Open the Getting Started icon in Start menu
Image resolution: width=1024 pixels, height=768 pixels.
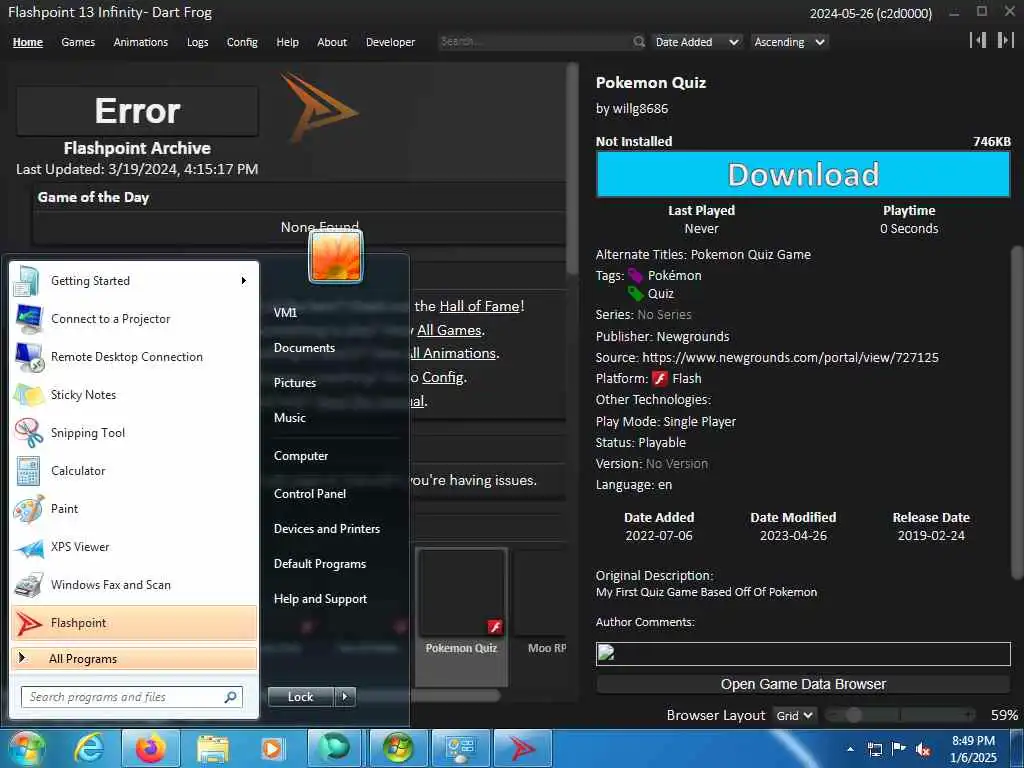pos(27,281)
